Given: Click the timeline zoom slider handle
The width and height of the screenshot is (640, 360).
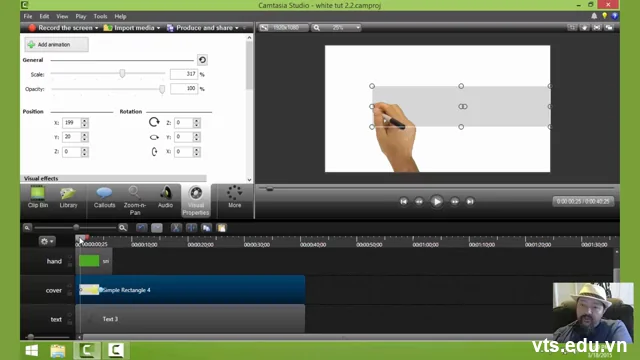Looking at the screenshot, I should click(x=76, y=227).
